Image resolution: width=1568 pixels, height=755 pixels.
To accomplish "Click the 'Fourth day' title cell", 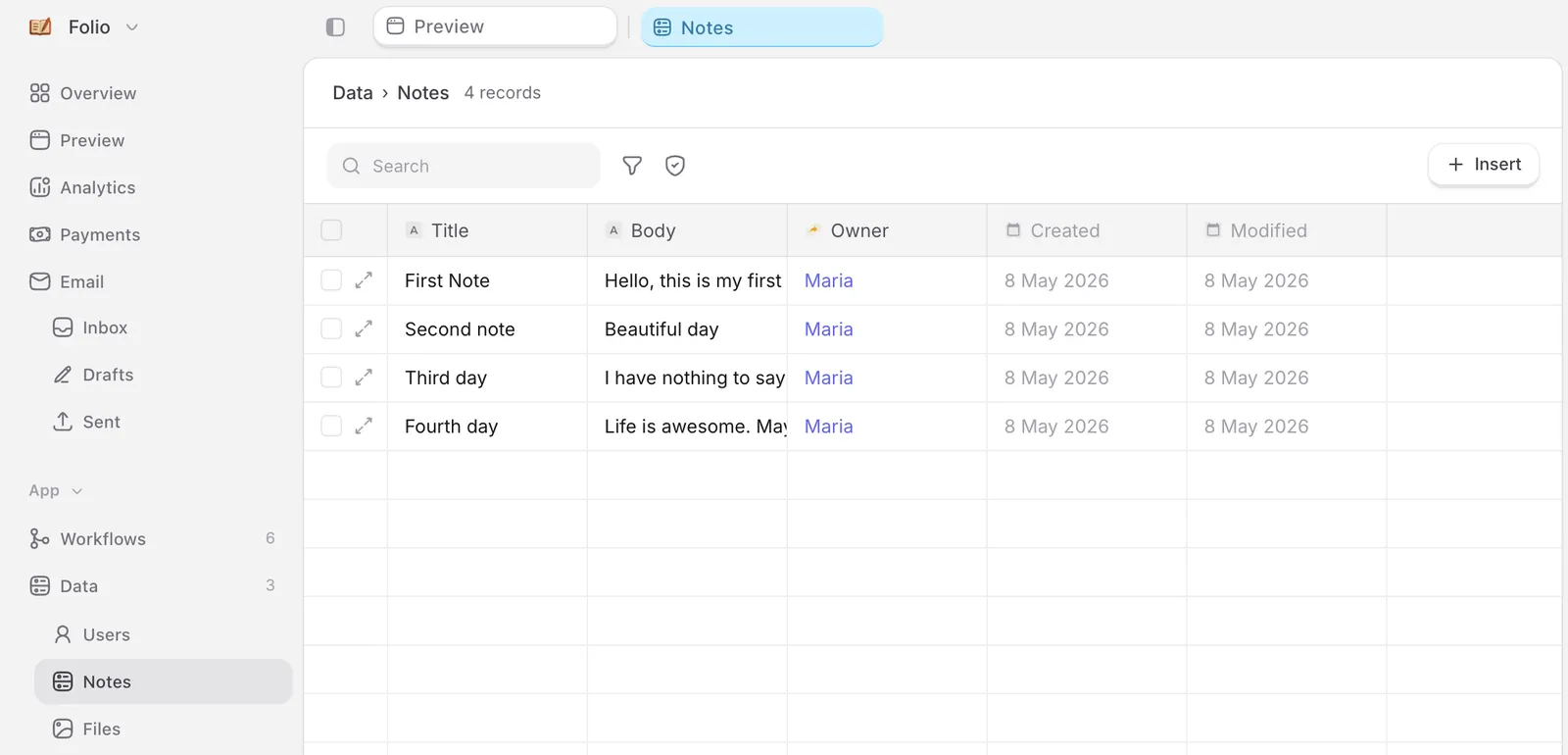I will [487, 427].
